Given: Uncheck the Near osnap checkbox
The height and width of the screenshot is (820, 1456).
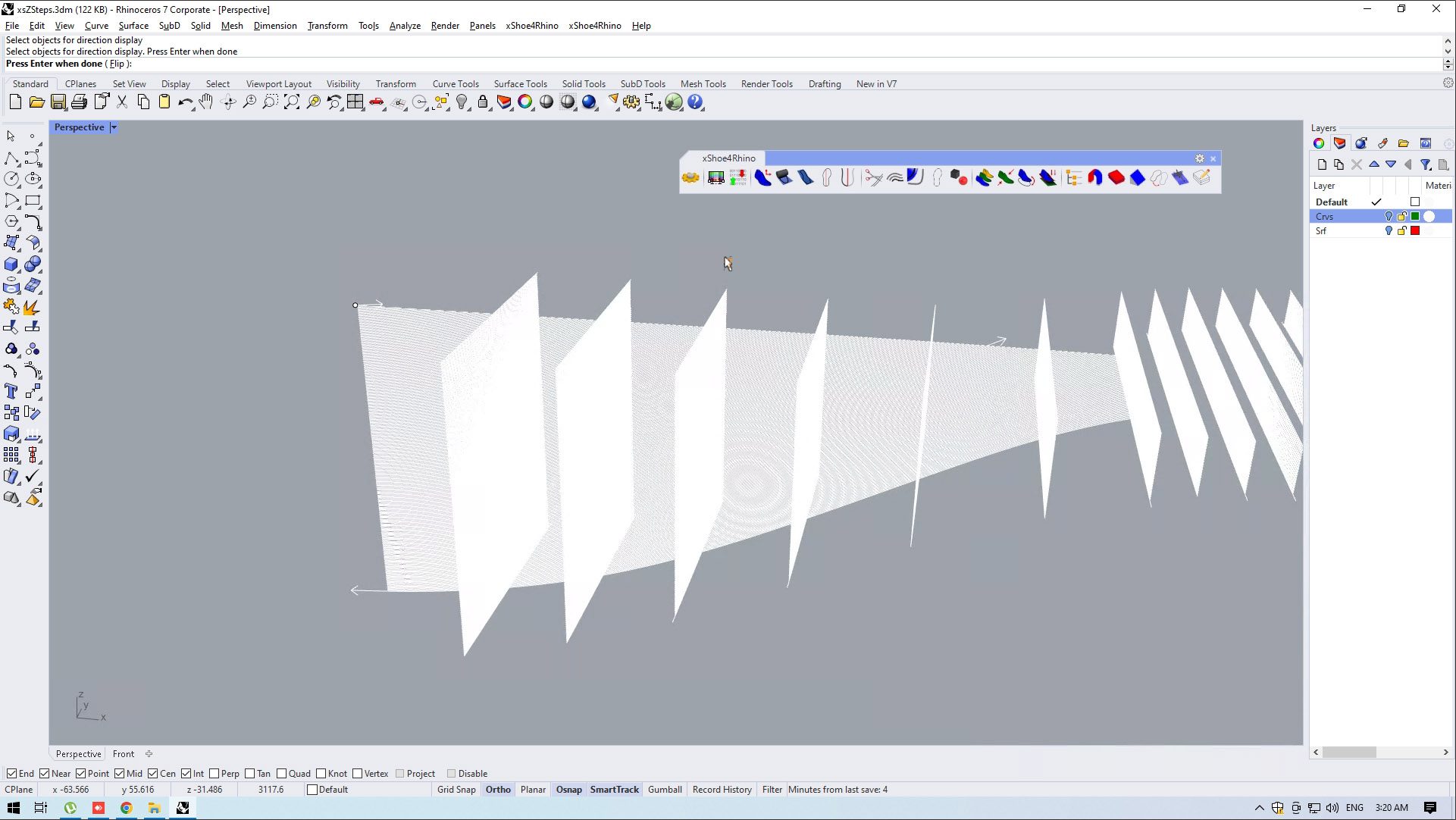Looking at the screenshot, I should coord(45,774).
